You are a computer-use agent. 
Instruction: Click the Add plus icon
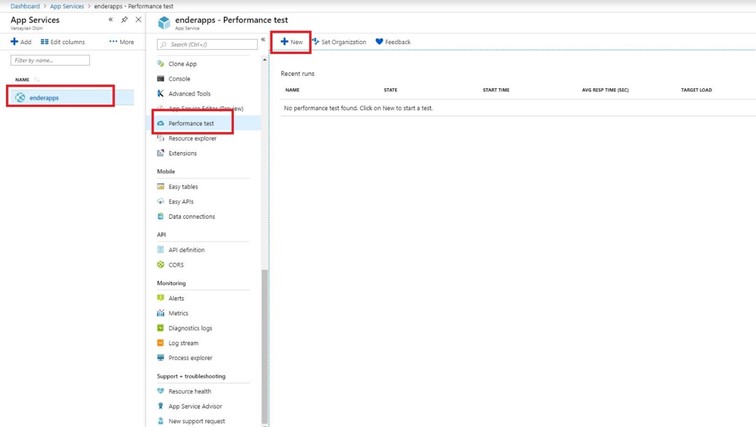point(15,42)
